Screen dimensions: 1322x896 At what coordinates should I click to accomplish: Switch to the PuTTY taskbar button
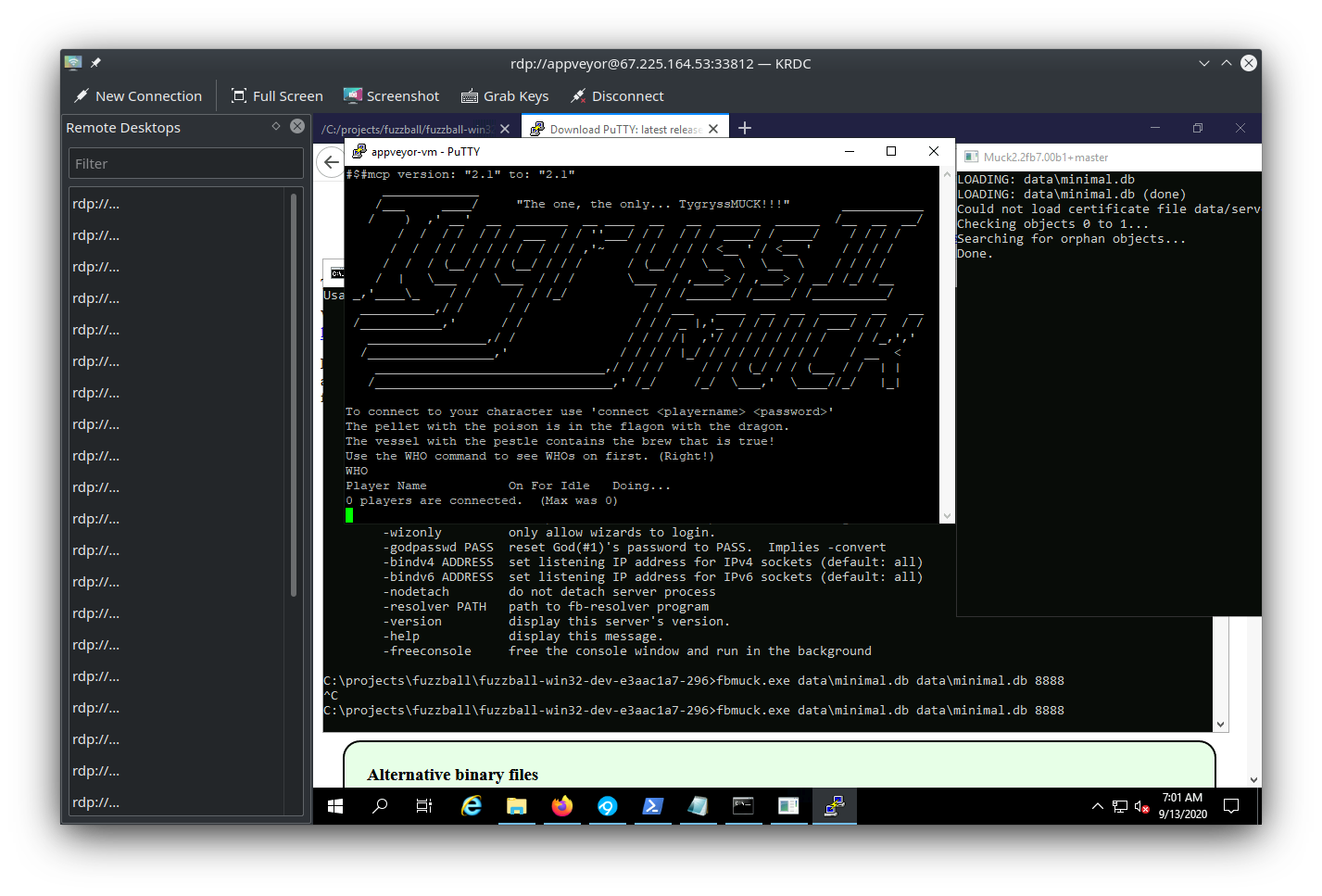click(834, 806)
